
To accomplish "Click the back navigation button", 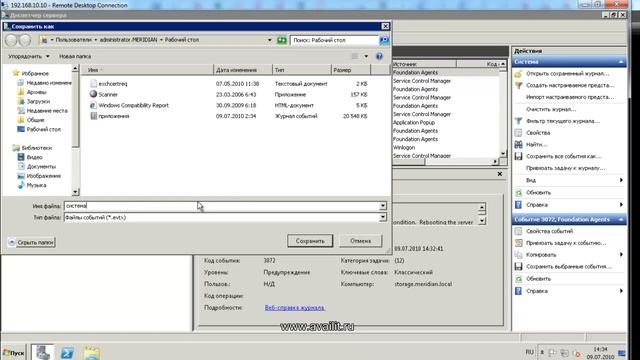I will pos(11,40).
